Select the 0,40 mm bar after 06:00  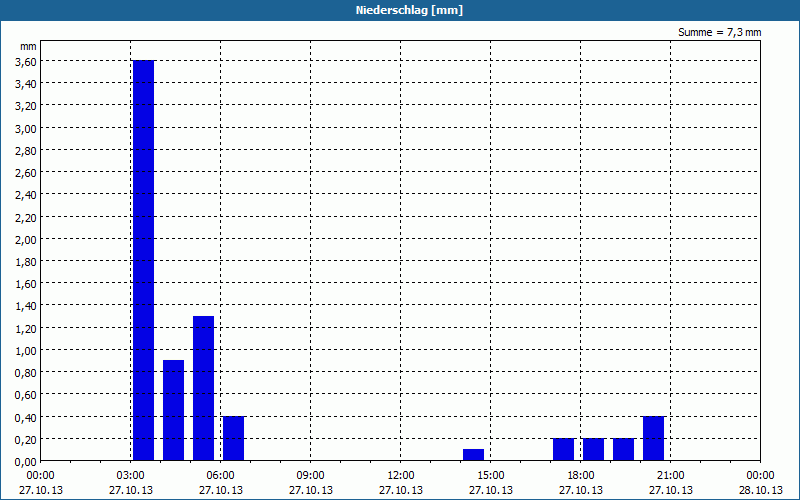point(234,438)
